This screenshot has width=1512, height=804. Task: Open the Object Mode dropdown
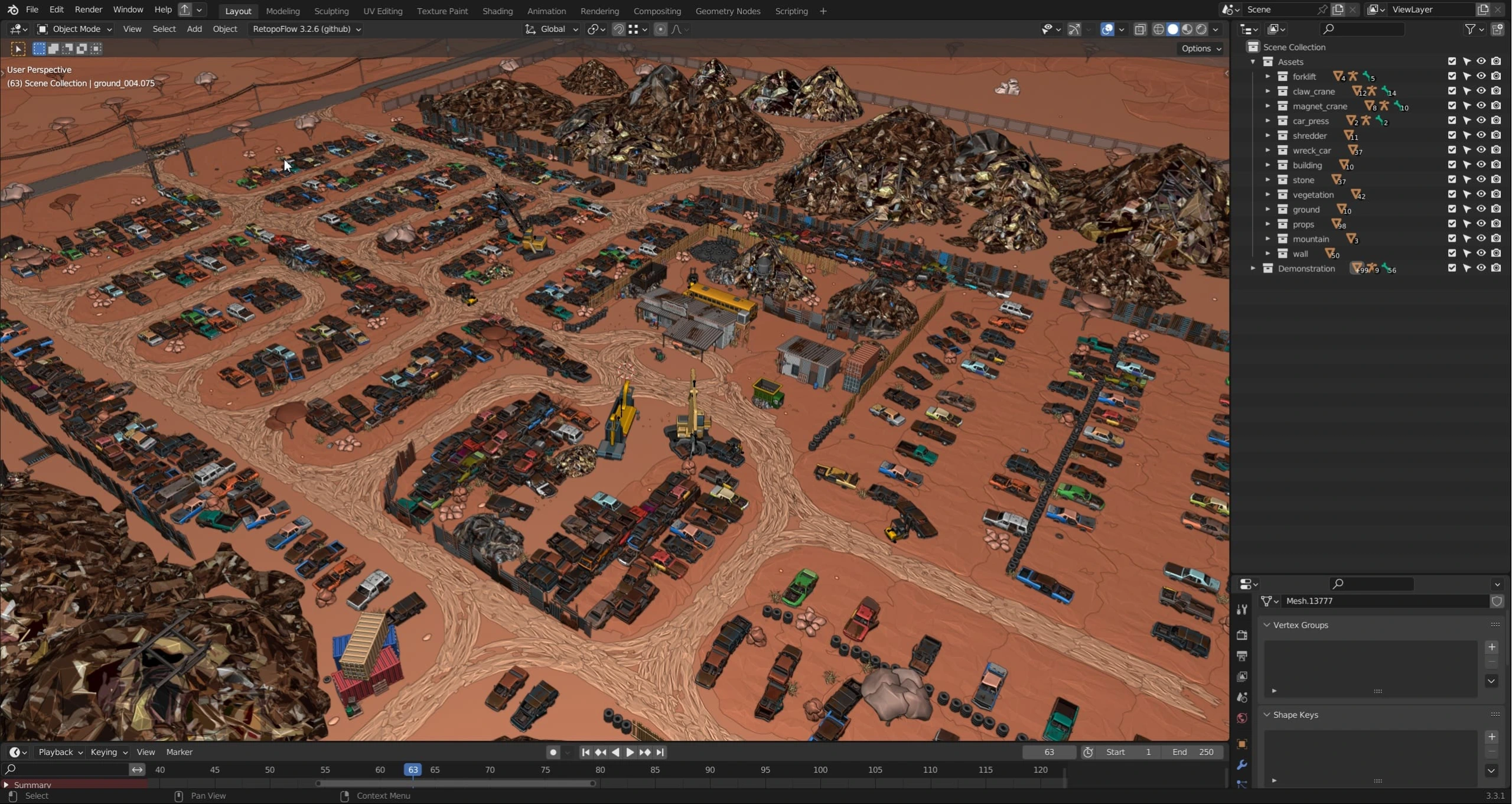pos(75,29)
